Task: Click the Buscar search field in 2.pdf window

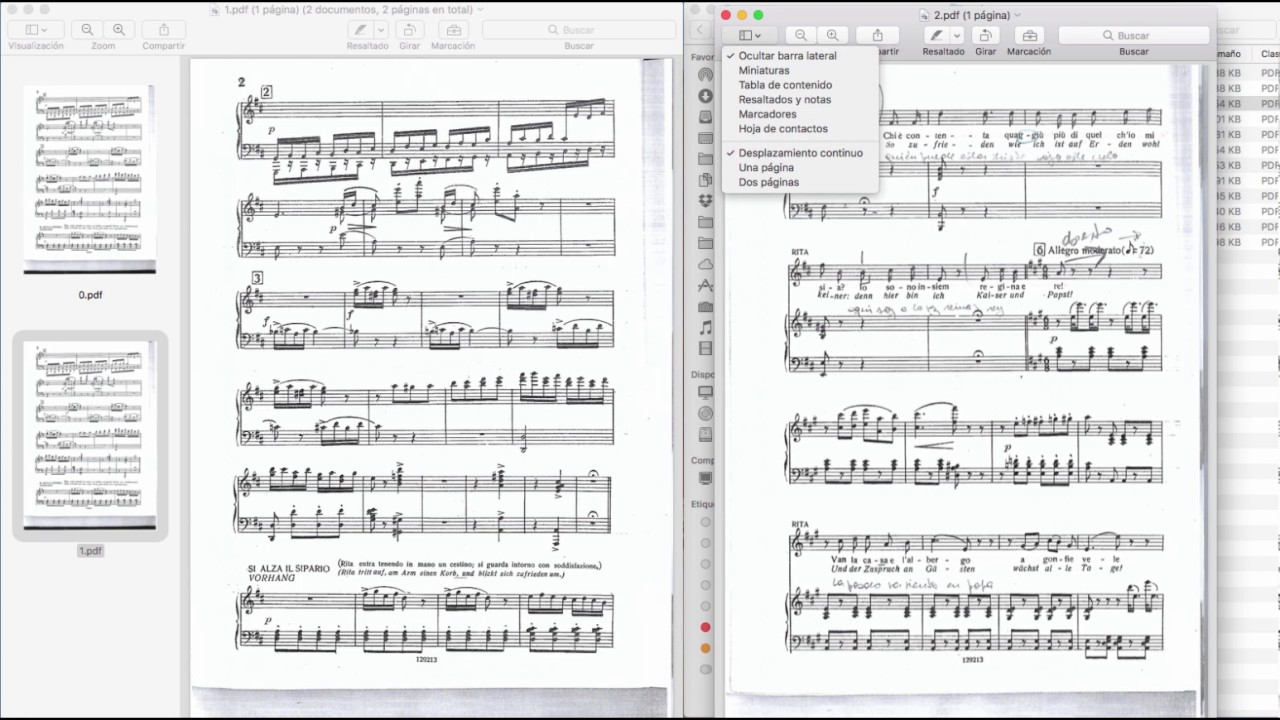Action: [x=1133, y=35]
